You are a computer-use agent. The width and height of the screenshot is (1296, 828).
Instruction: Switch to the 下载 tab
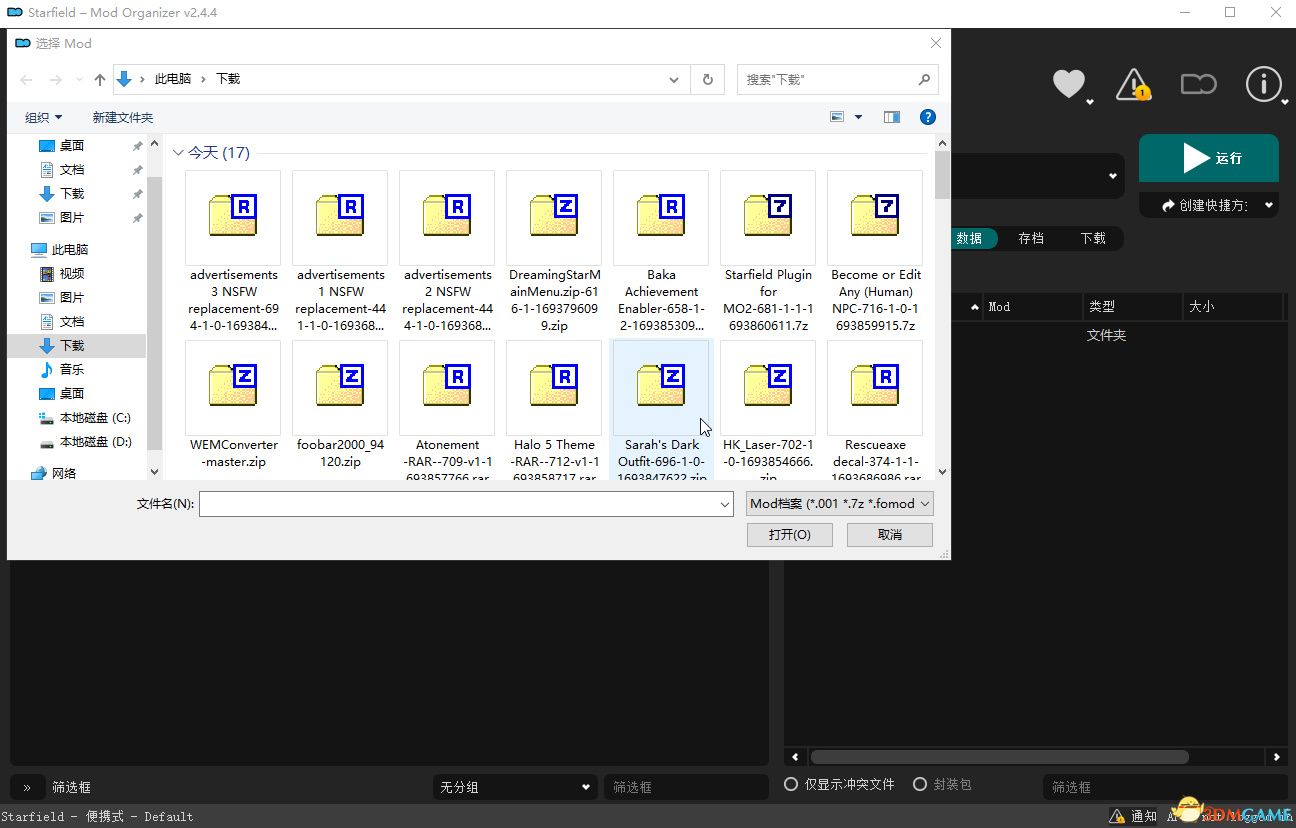tap(1093, 238)
